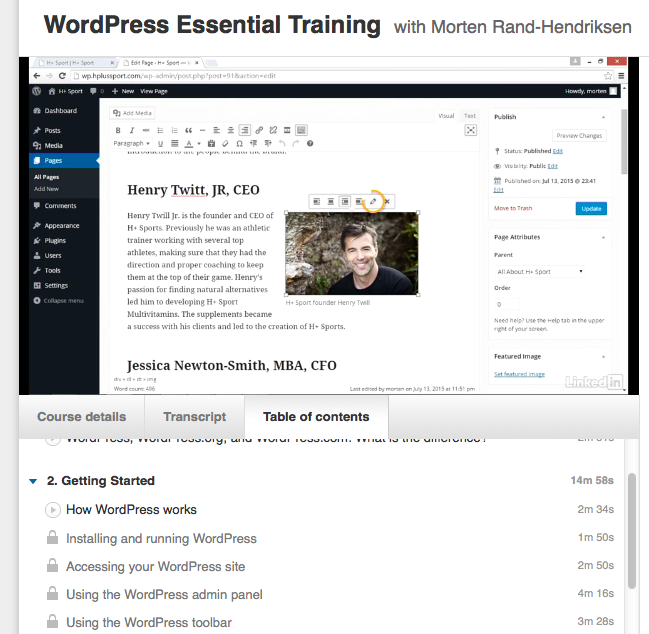Align text right in editor
The width and height of the screenshot is (649, 634).
pyautogui.click(x=245, y=130)
